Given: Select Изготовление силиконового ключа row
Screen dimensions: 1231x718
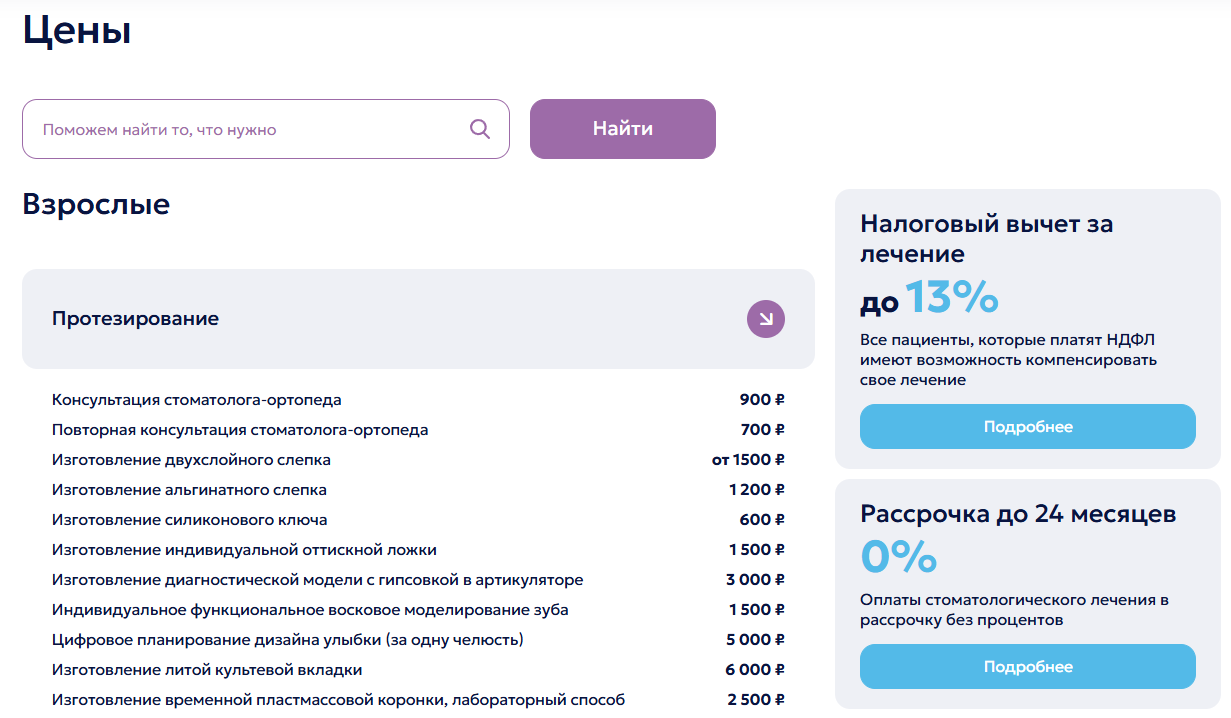Looking at the screenshot, I should (x=189, y=520).
